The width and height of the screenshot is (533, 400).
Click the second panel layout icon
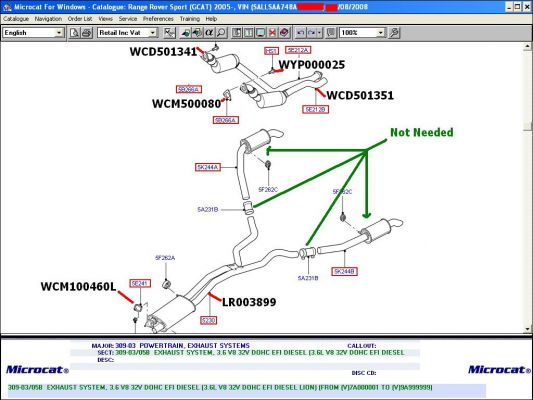tap(249, 33)
